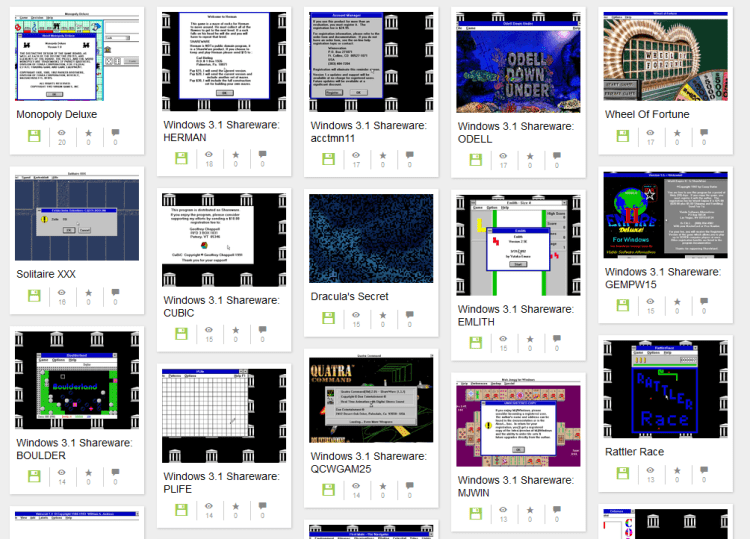Click the Windows 3.1 Shareware: acctmn11 title
The height and width of the screenshot is (539, 750).
pos(369,132)
